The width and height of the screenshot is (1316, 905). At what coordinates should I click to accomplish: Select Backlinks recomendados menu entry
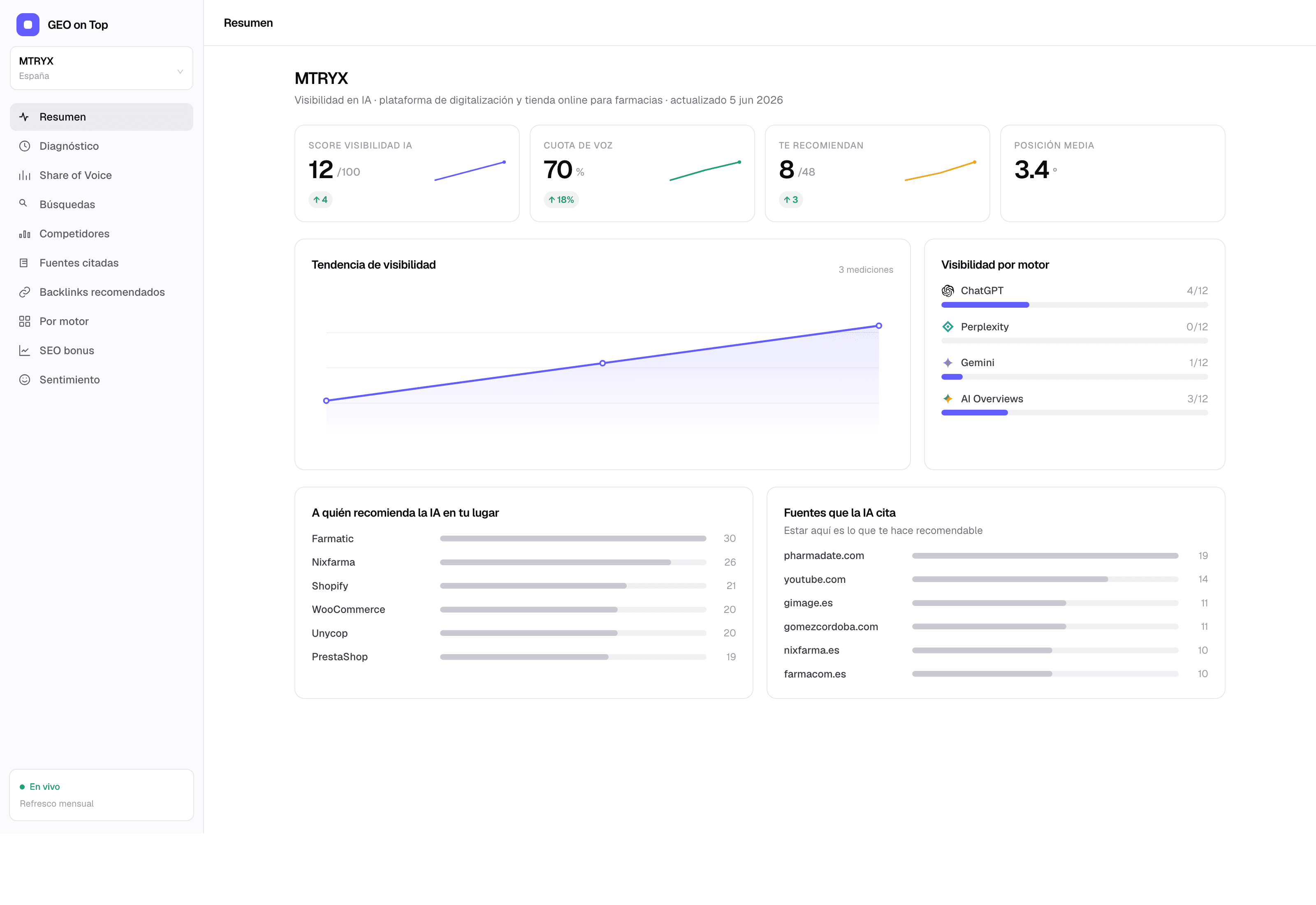pos(102,292)
